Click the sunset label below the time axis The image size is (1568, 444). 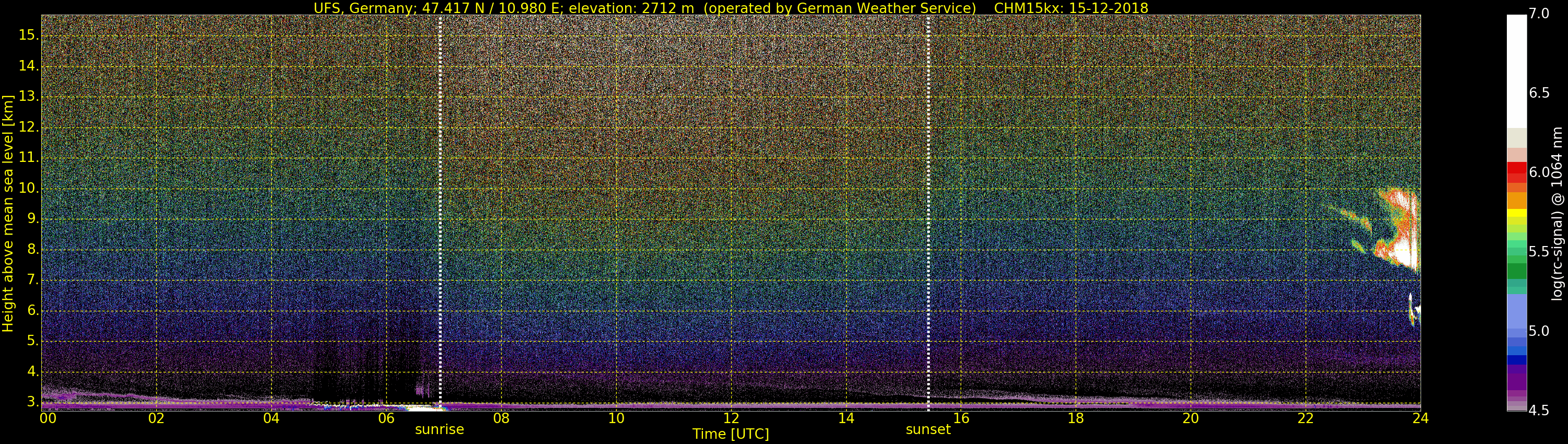928,429
